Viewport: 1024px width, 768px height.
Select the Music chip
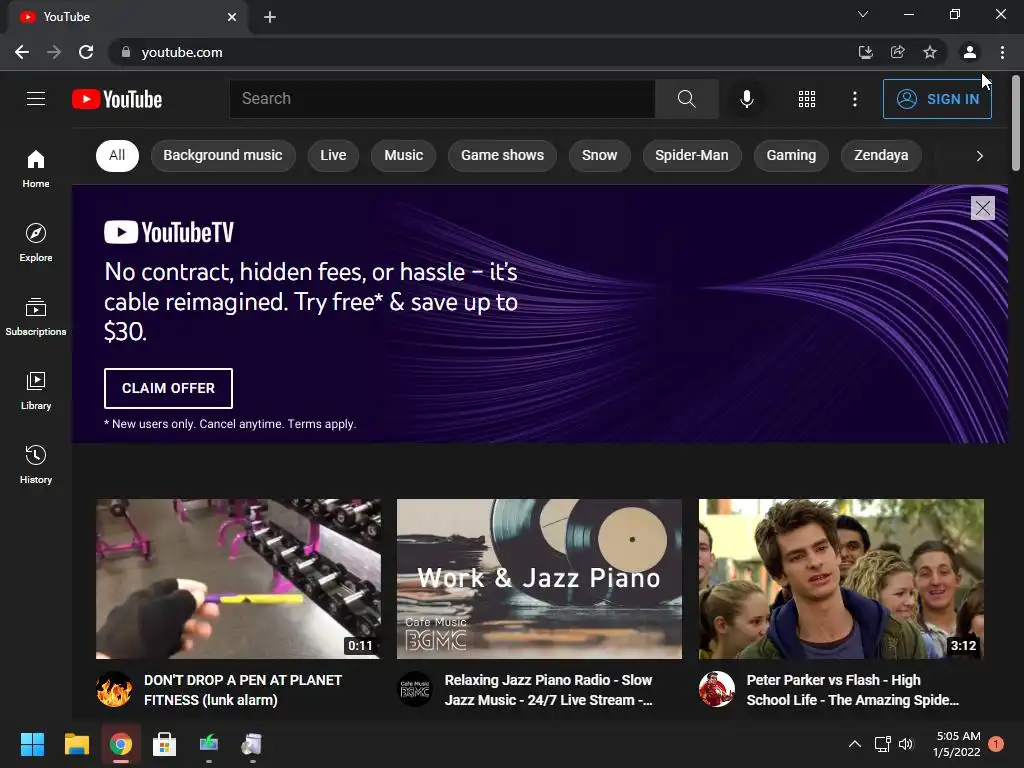point(404,155)
